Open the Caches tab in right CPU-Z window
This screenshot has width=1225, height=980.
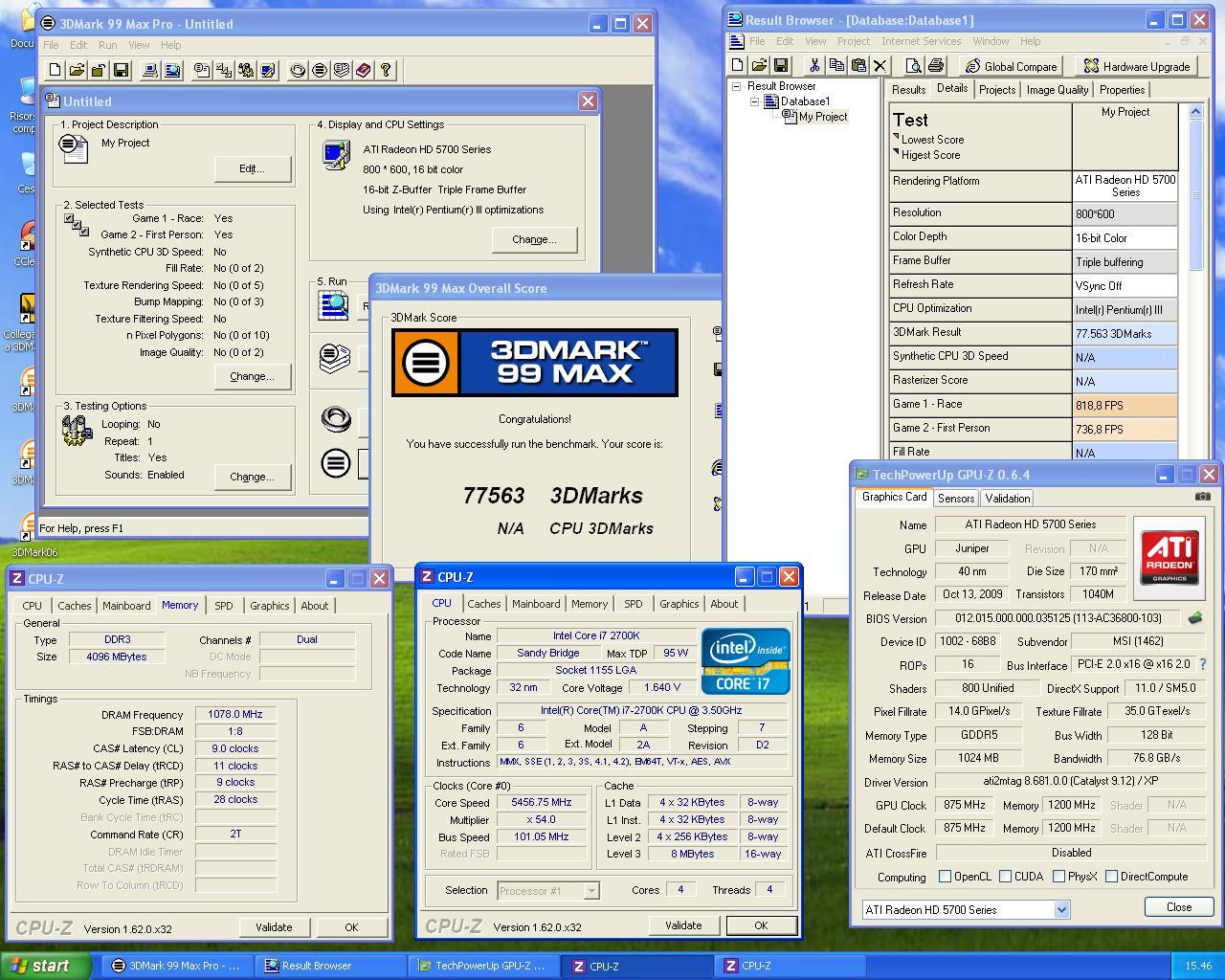click(x=483, y=604)
